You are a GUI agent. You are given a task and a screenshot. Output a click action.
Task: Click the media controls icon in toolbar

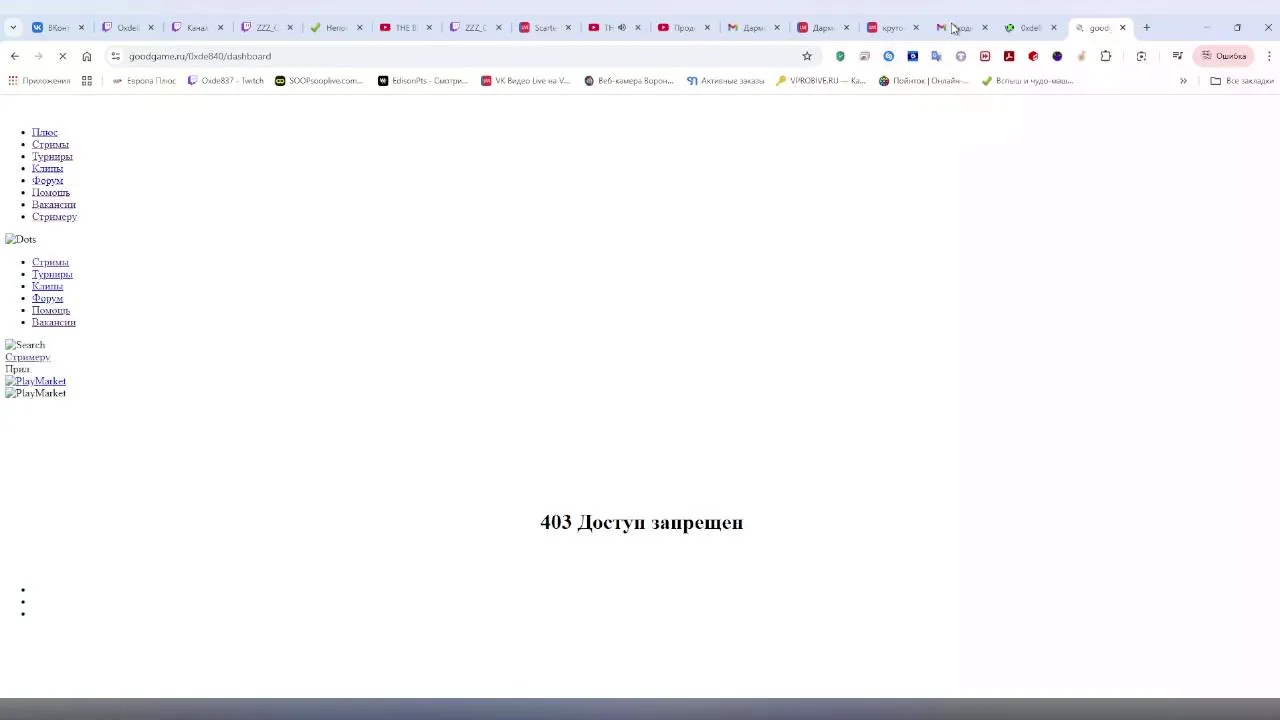coord(1177,56)
